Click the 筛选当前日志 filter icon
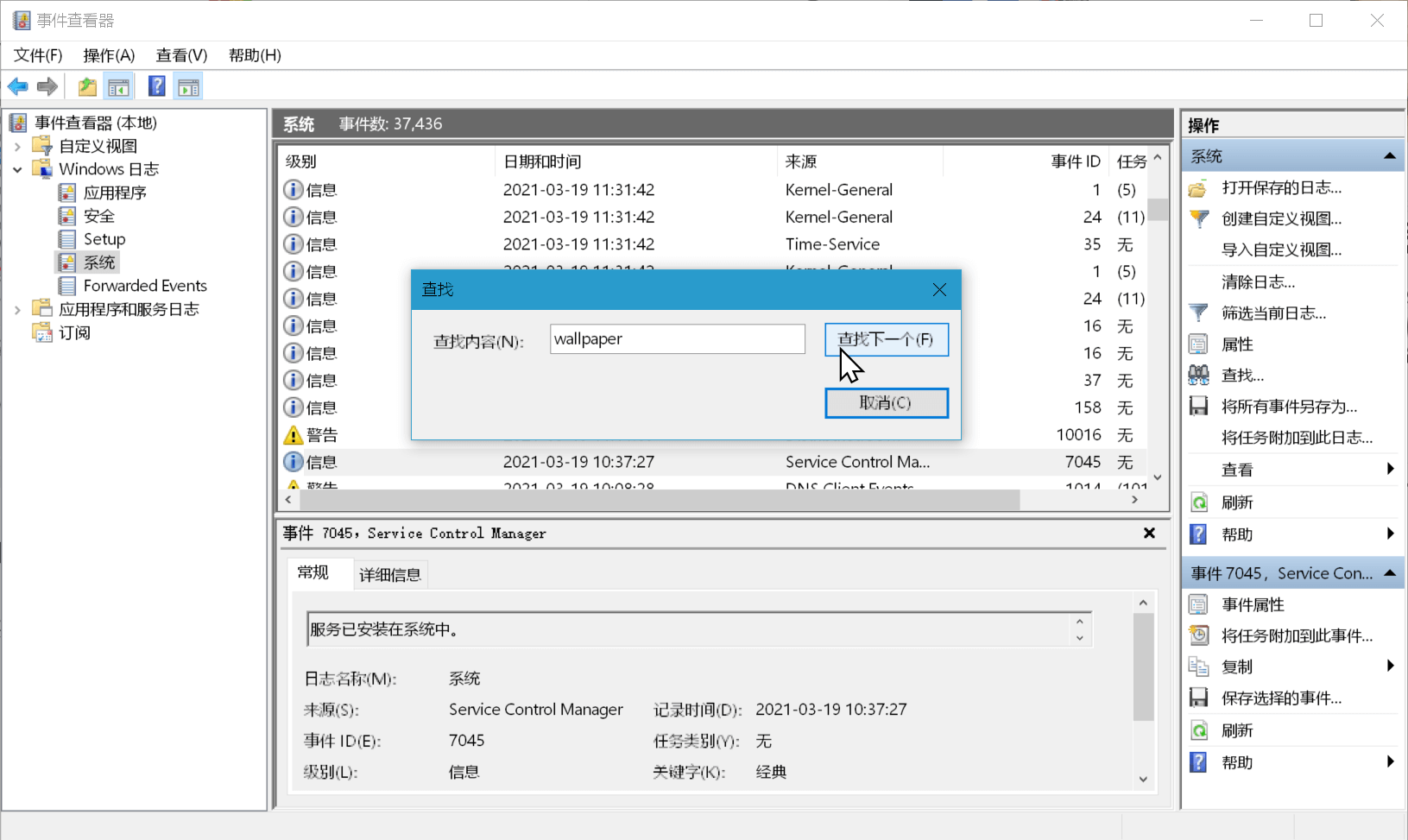The height and width of the screenshot is (840, 1408). pyautogui.click(x=1200, y=312)
